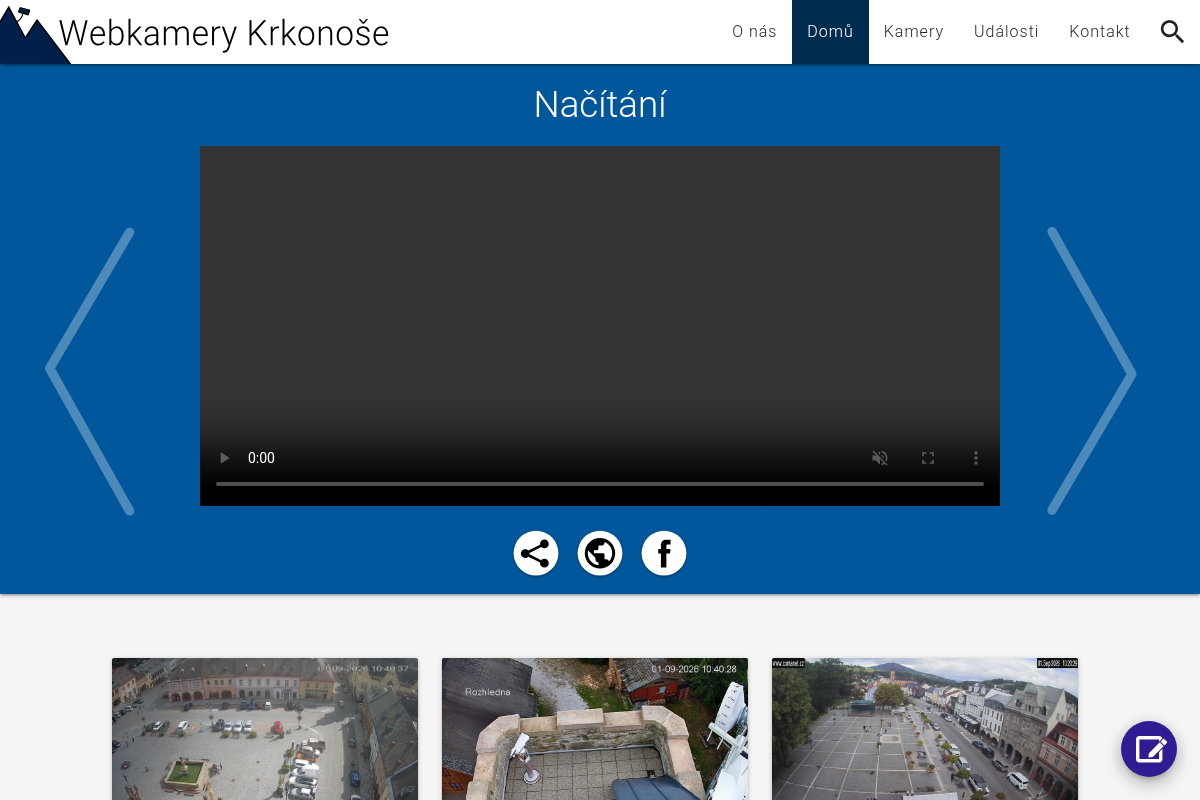Enter fullscreen on the video player
This screenshot has width=1200, height=800.
928,458
